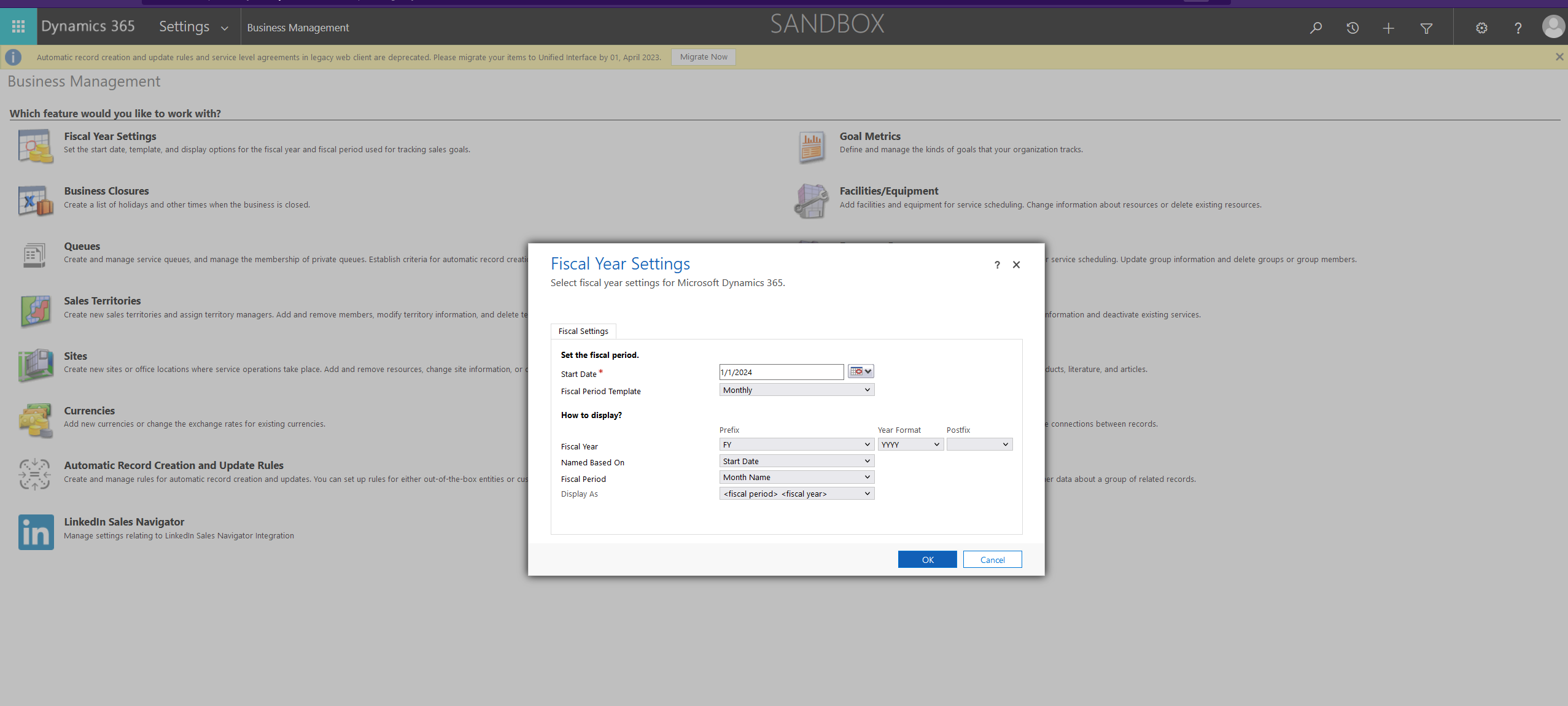Select the Fiscal Settings tab
This screenshot has width=1568, height=706.
(583, 331)
